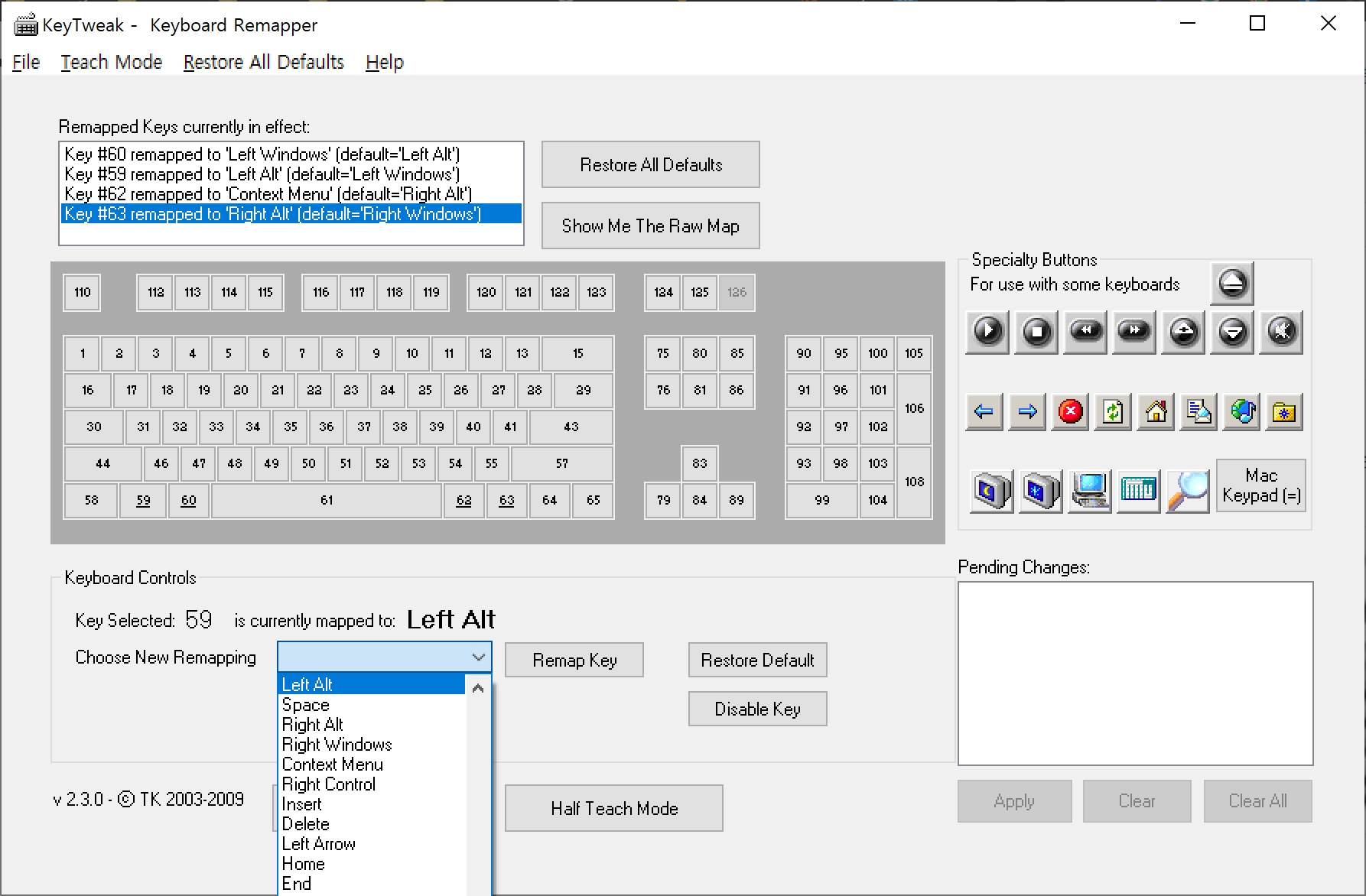Screen dimensions: 1366x896
Task: Click inside the Pending Changes list box
Action: 1135,674
